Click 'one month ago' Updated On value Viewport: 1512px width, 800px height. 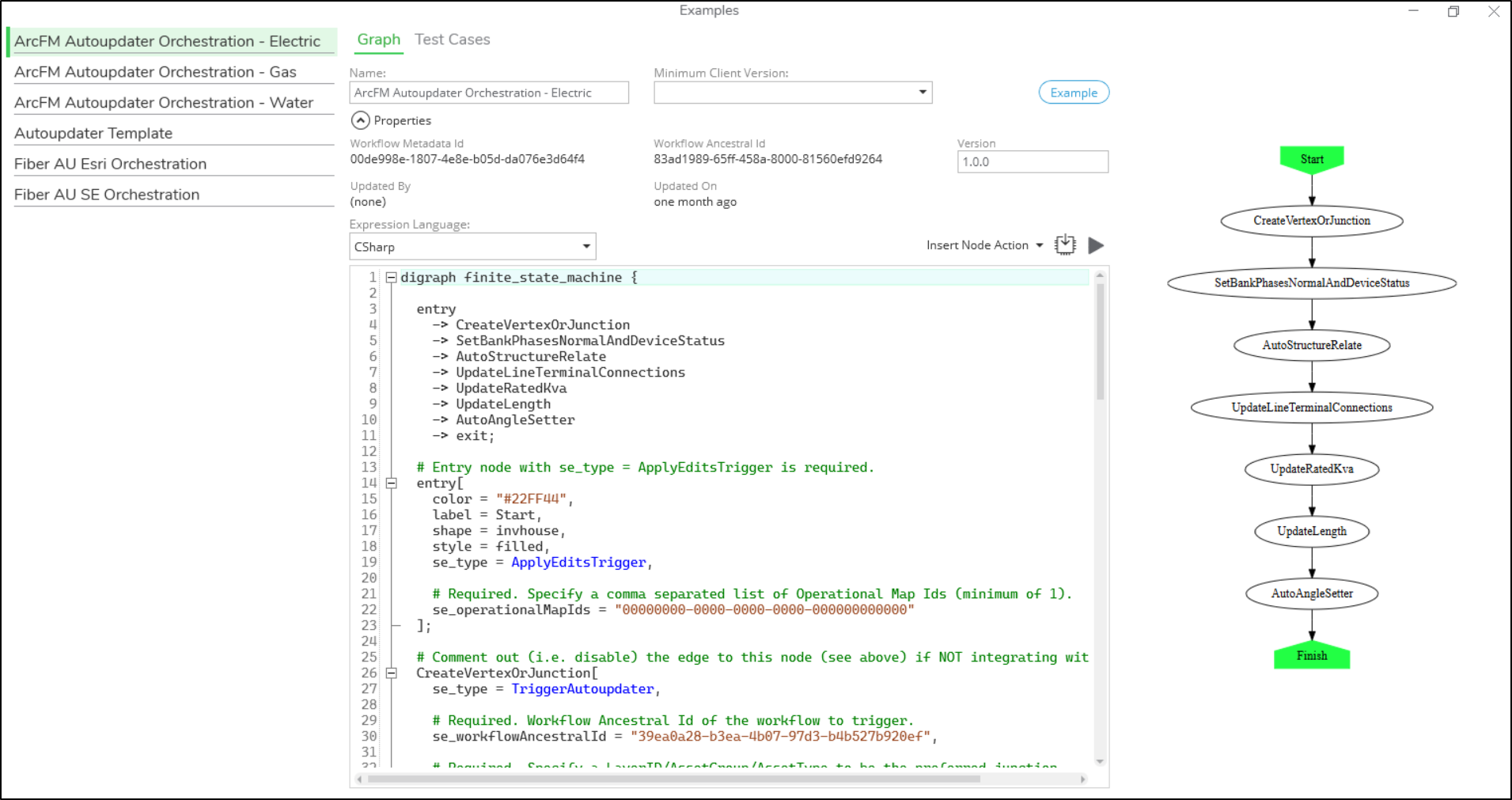point(695,202)
